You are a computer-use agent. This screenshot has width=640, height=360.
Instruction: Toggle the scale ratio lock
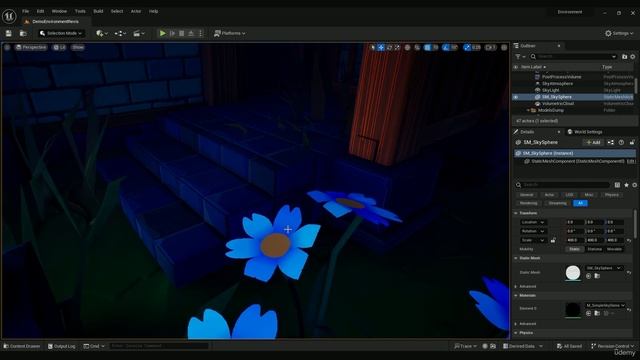tap(553, 240)
